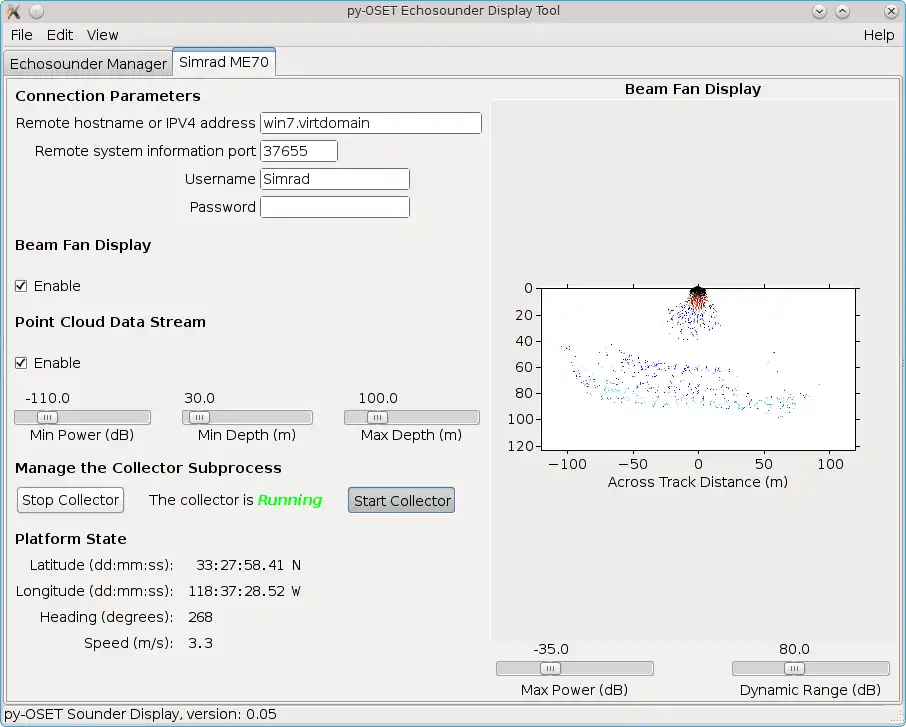The width and height of the screenshot is (906, 727).
Task: Toggle the Point Cloud Data Stream Enable checkbox
Action: [21, 363]
